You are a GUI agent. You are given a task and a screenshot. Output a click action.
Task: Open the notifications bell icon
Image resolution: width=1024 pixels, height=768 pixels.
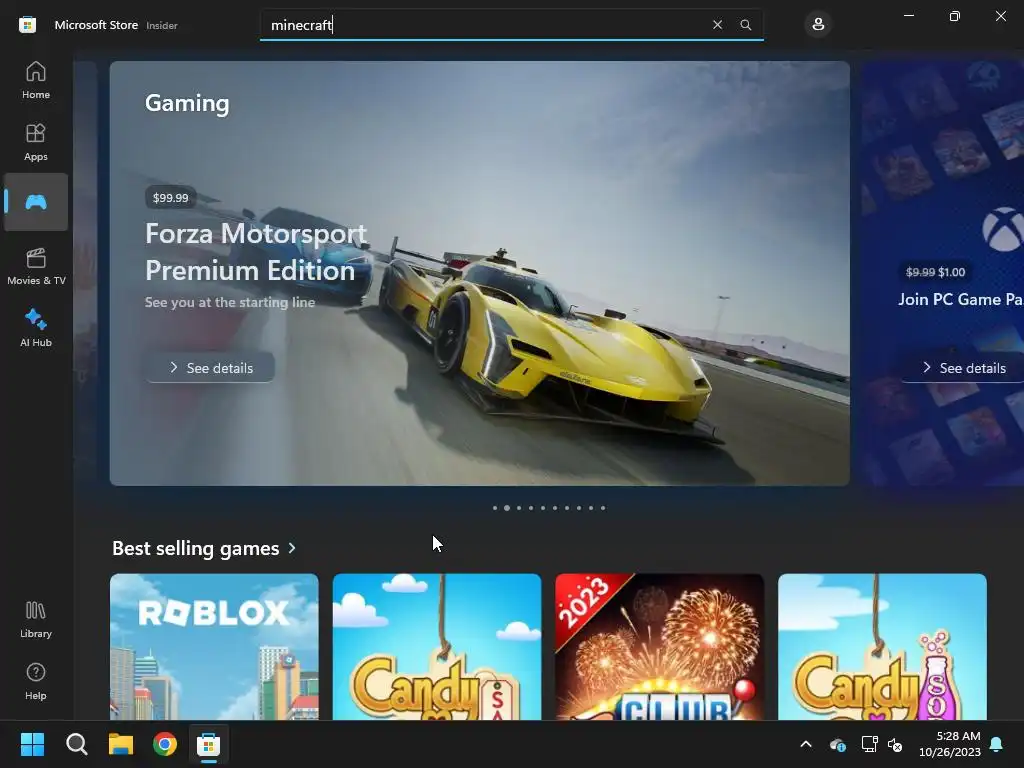point(997,744)
